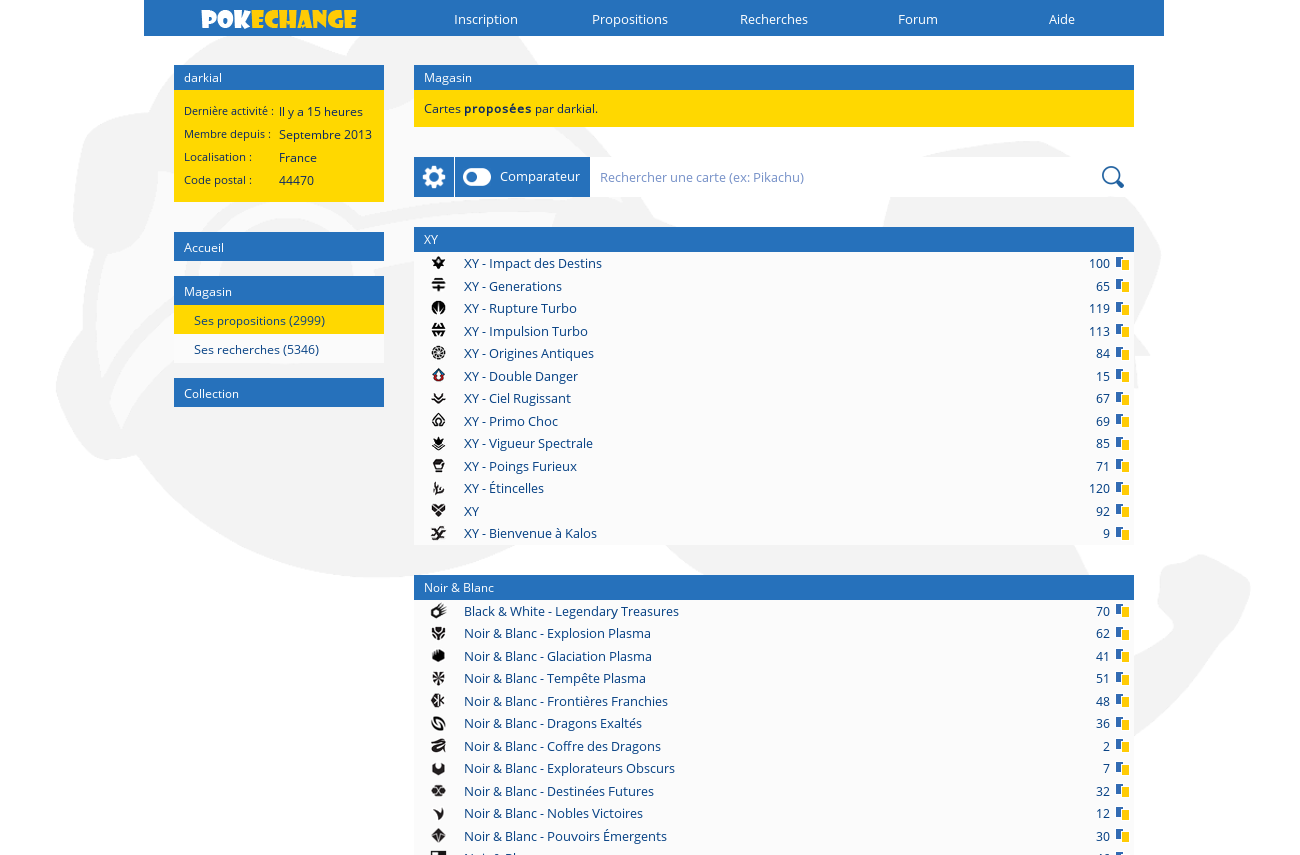Viewport: 1300px width, 855px height.
Task: Click count 2 on Coffre des Dragons row
Action: [1106, 746]
